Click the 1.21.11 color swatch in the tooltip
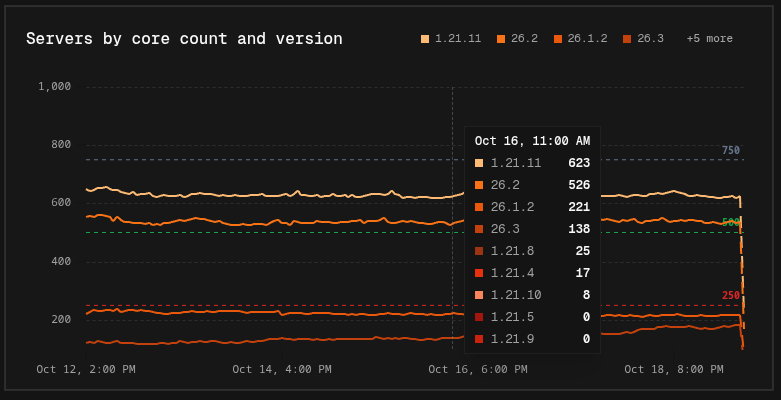781x400 pixels. tap(479, 163)
